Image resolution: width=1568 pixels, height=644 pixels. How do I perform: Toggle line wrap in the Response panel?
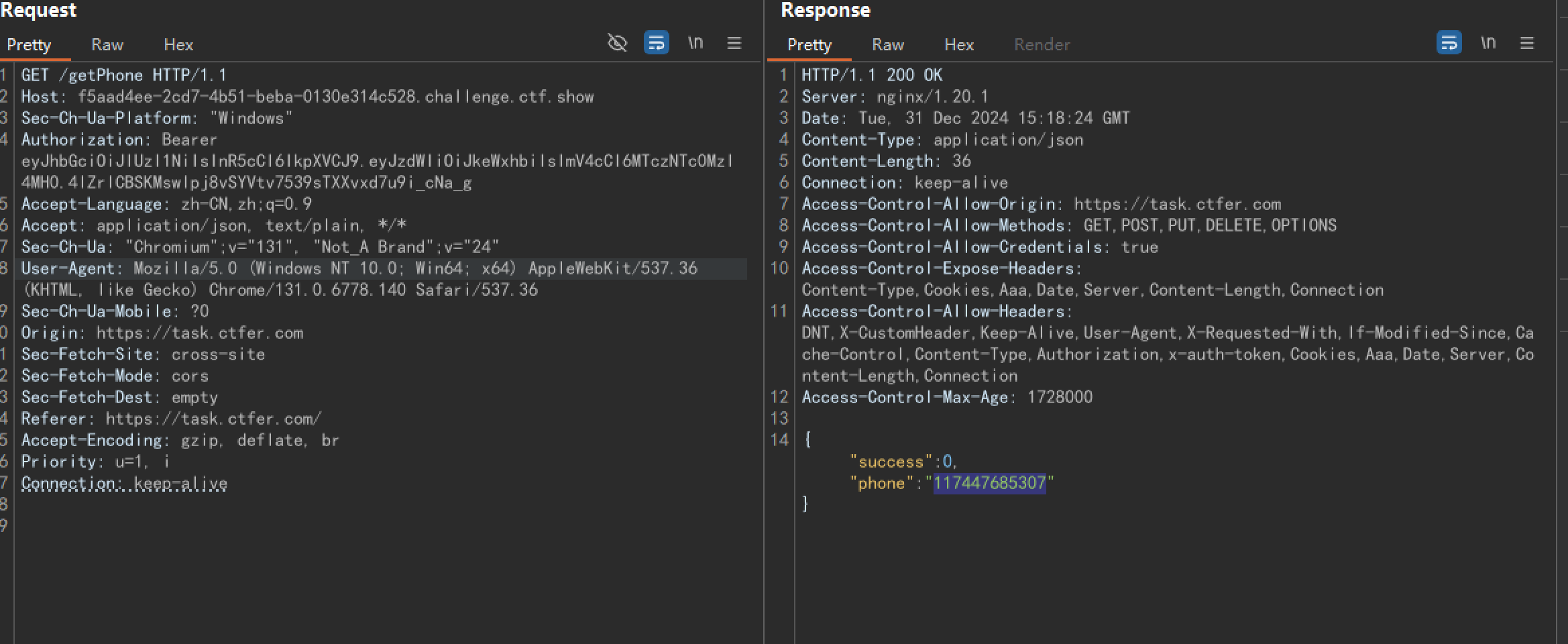coord(1449,43)
